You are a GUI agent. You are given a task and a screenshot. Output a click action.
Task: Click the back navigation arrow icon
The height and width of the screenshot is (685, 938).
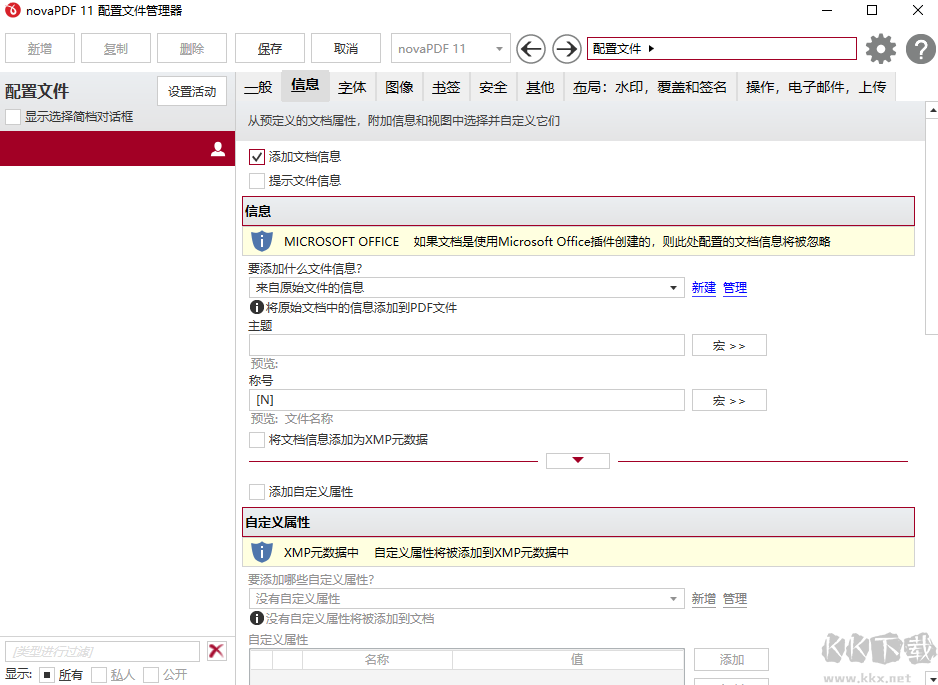531,48
